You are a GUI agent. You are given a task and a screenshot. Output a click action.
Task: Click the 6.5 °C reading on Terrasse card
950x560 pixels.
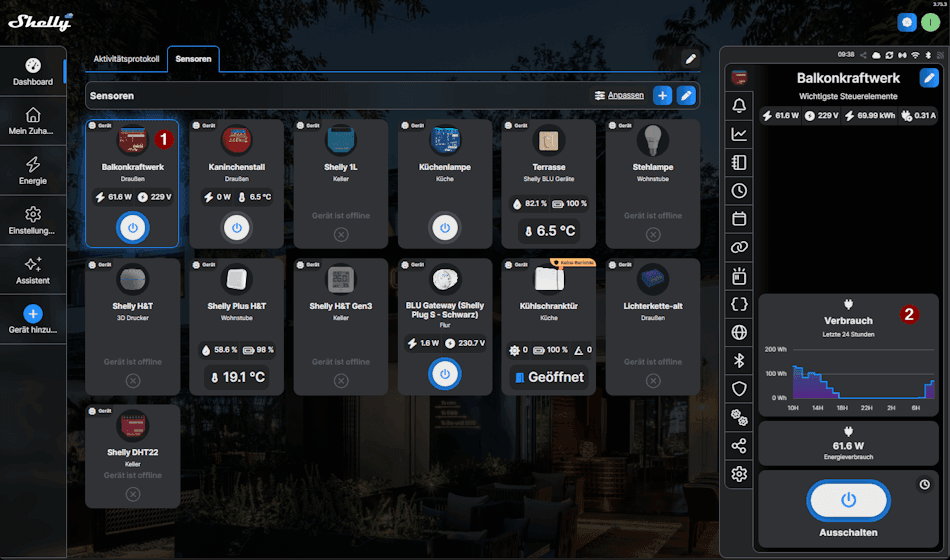pos(549,231)
